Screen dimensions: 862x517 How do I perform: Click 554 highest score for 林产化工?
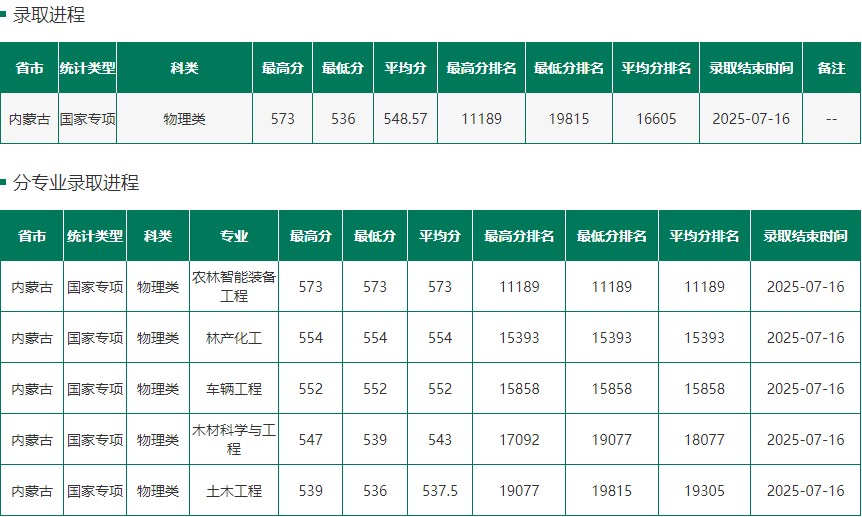click(311, 338)
